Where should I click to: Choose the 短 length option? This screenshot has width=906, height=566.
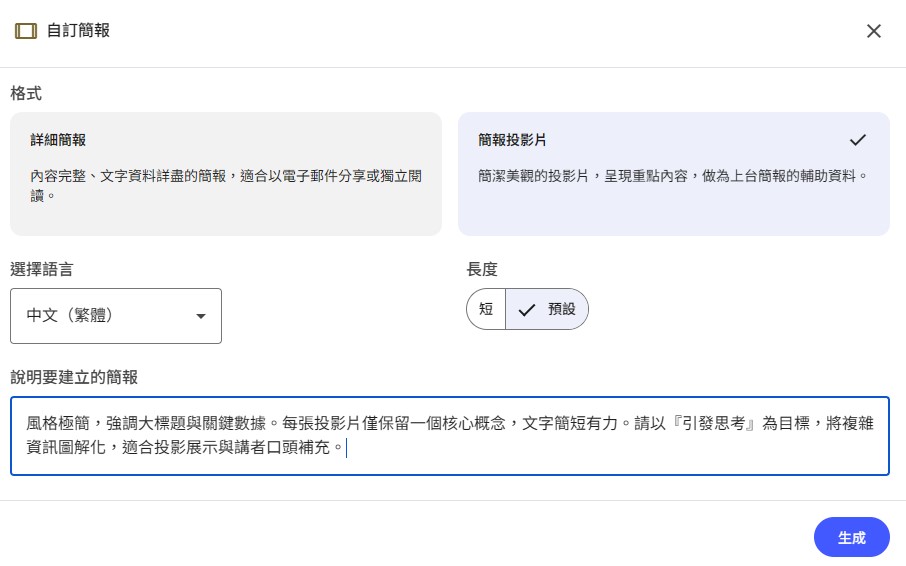tap(486, 309)
